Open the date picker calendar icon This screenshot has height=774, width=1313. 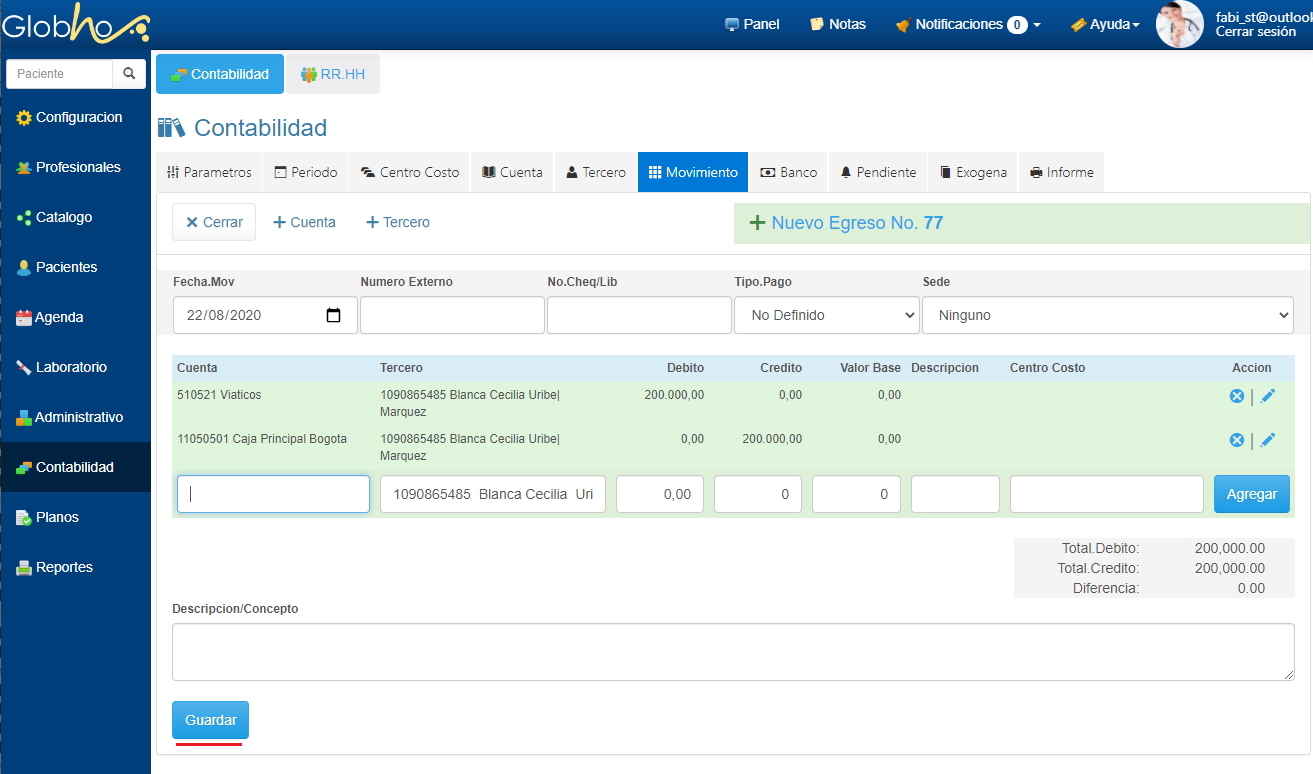[334, 315]
